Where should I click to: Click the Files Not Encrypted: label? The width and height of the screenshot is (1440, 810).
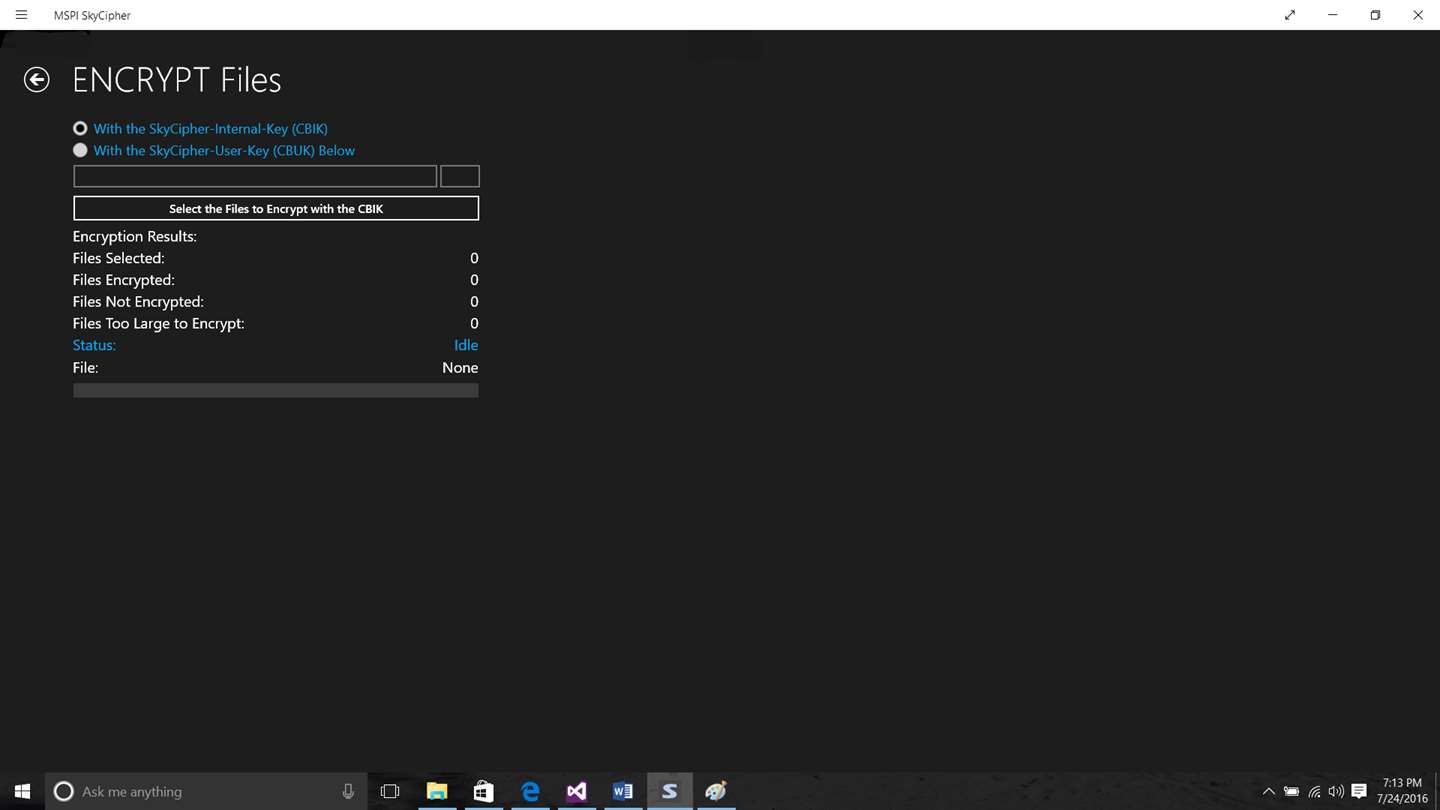[138, 301]
